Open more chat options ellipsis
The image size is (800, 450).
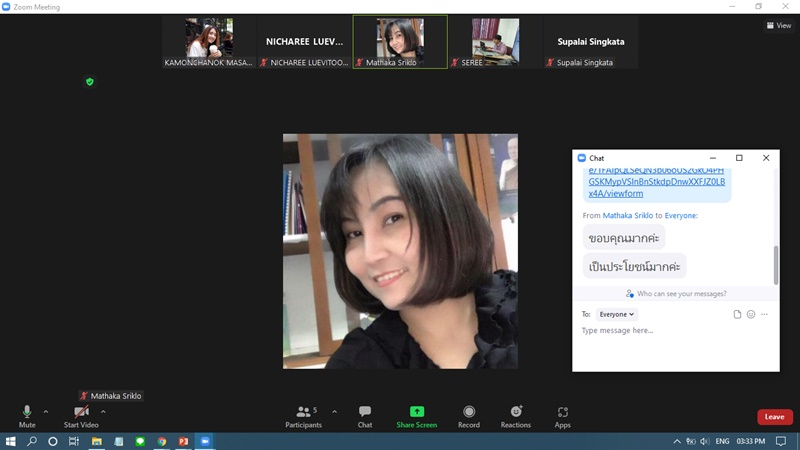(x=765, y=314)
